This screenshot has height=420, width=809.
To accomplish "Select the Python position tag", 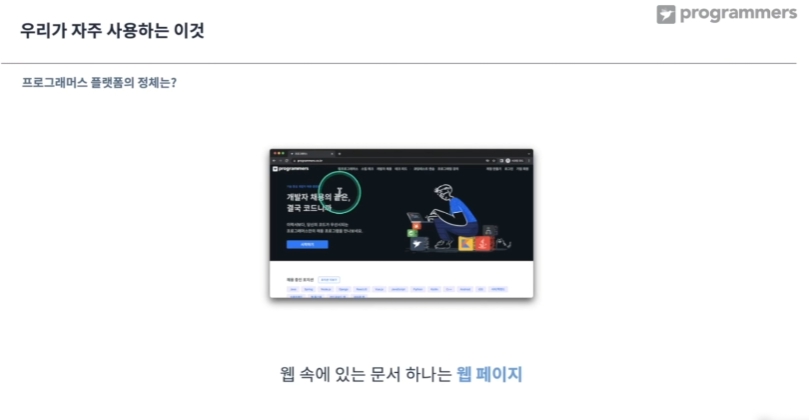I will coord(418,289).
